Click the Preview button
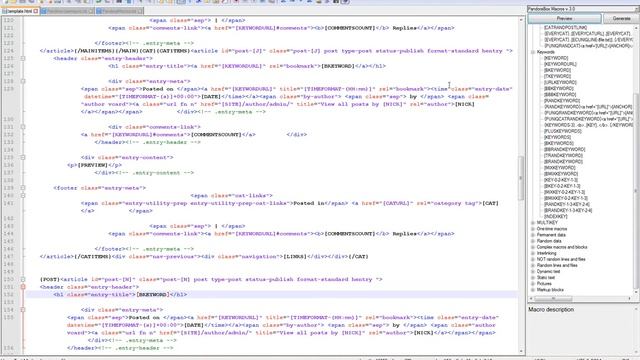This screenshot has height=360, width=640. pyautogui.click(x=564, y=19)
